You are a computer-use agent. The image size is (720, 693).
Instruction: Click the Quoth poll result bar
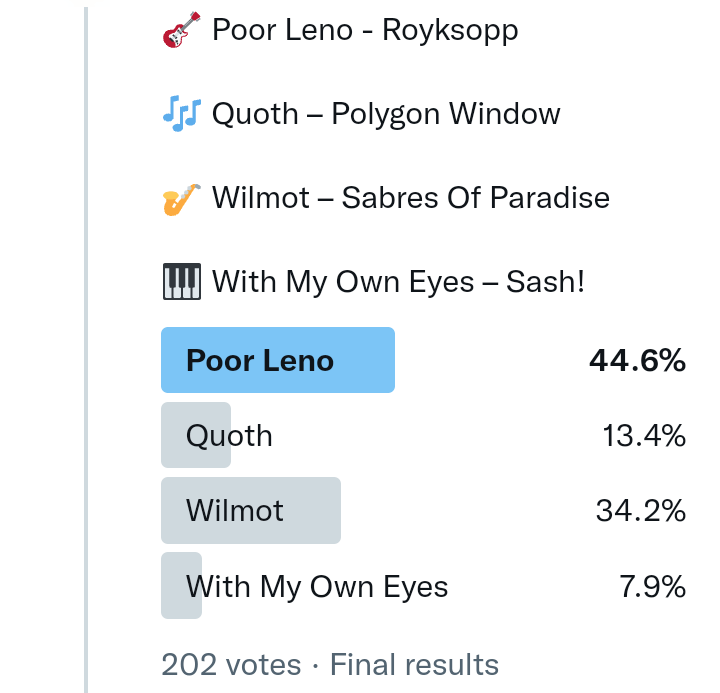pos(196,435)
